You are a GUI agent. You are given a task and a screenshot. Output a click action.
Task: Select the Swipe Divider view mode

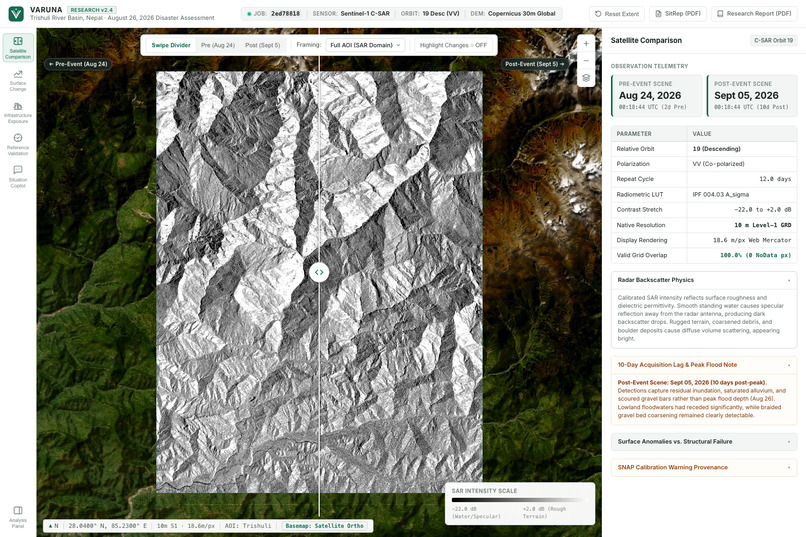[171, 45]
